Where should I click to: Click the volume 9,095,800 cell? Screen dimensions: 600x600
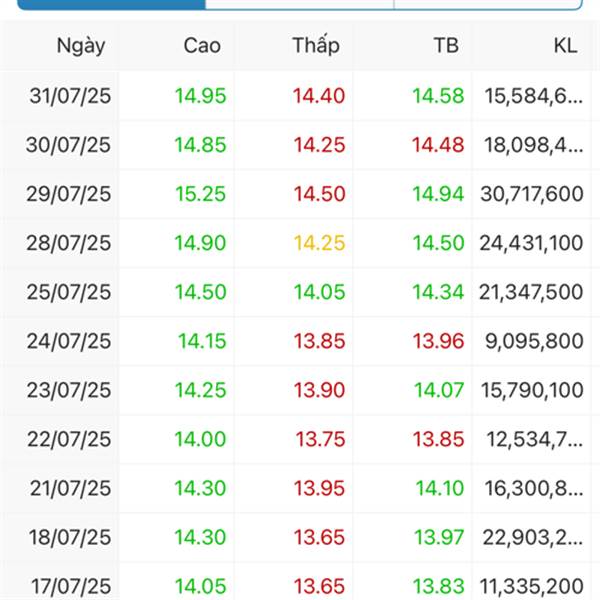point(535,341)
